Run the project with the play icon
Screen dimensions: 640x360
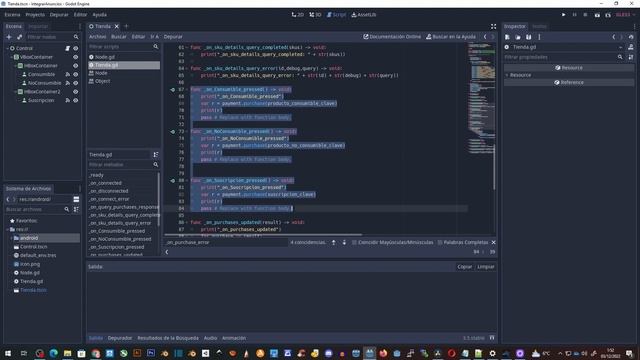coord(564,15)
